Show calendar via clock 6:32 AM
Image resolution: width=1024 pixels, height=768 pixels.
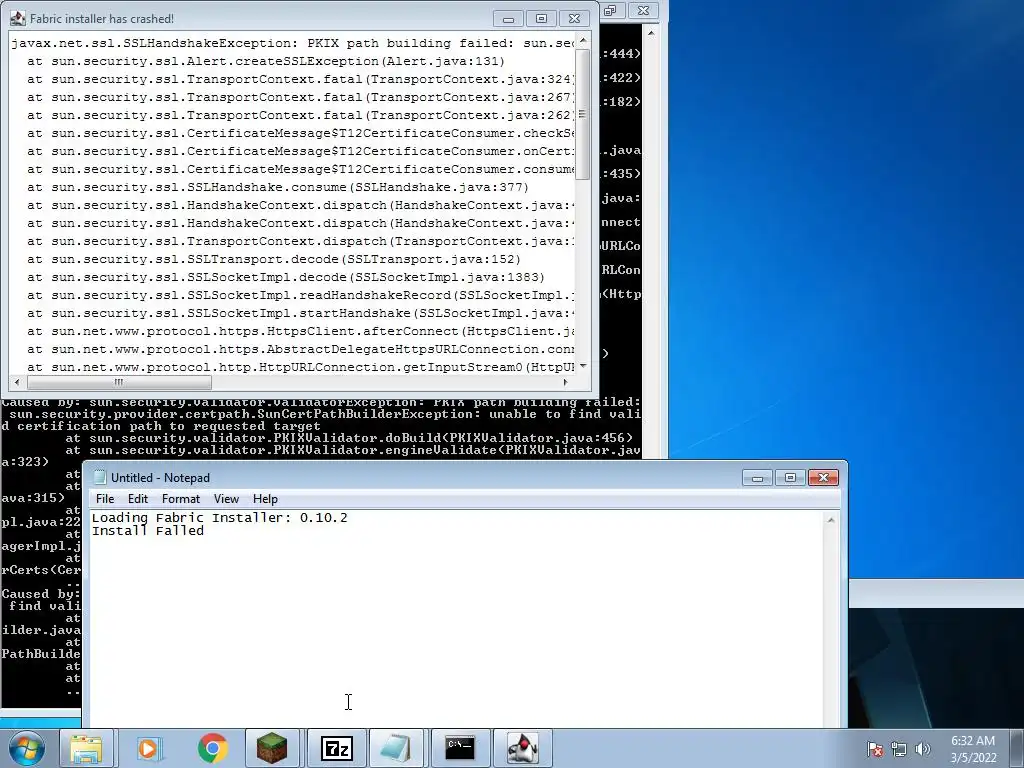(x=973, y=749)
